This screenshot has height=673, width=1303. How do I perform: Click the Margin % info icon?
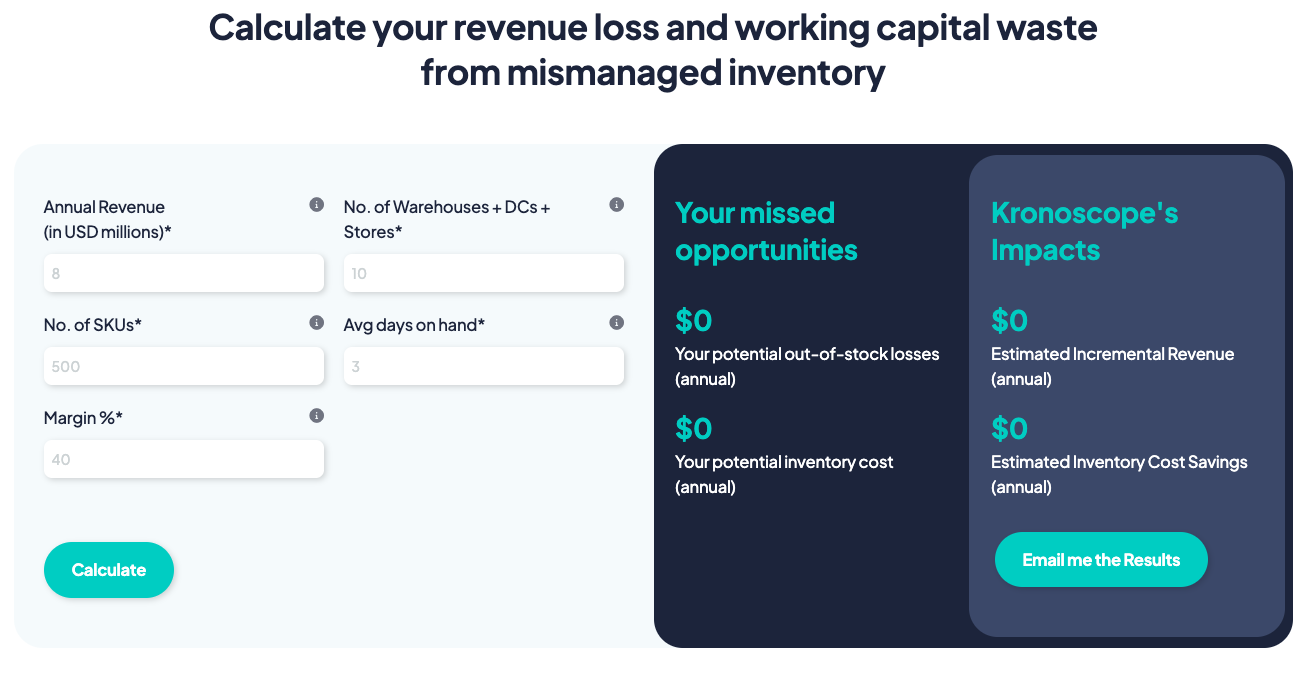tap(316, 416)
